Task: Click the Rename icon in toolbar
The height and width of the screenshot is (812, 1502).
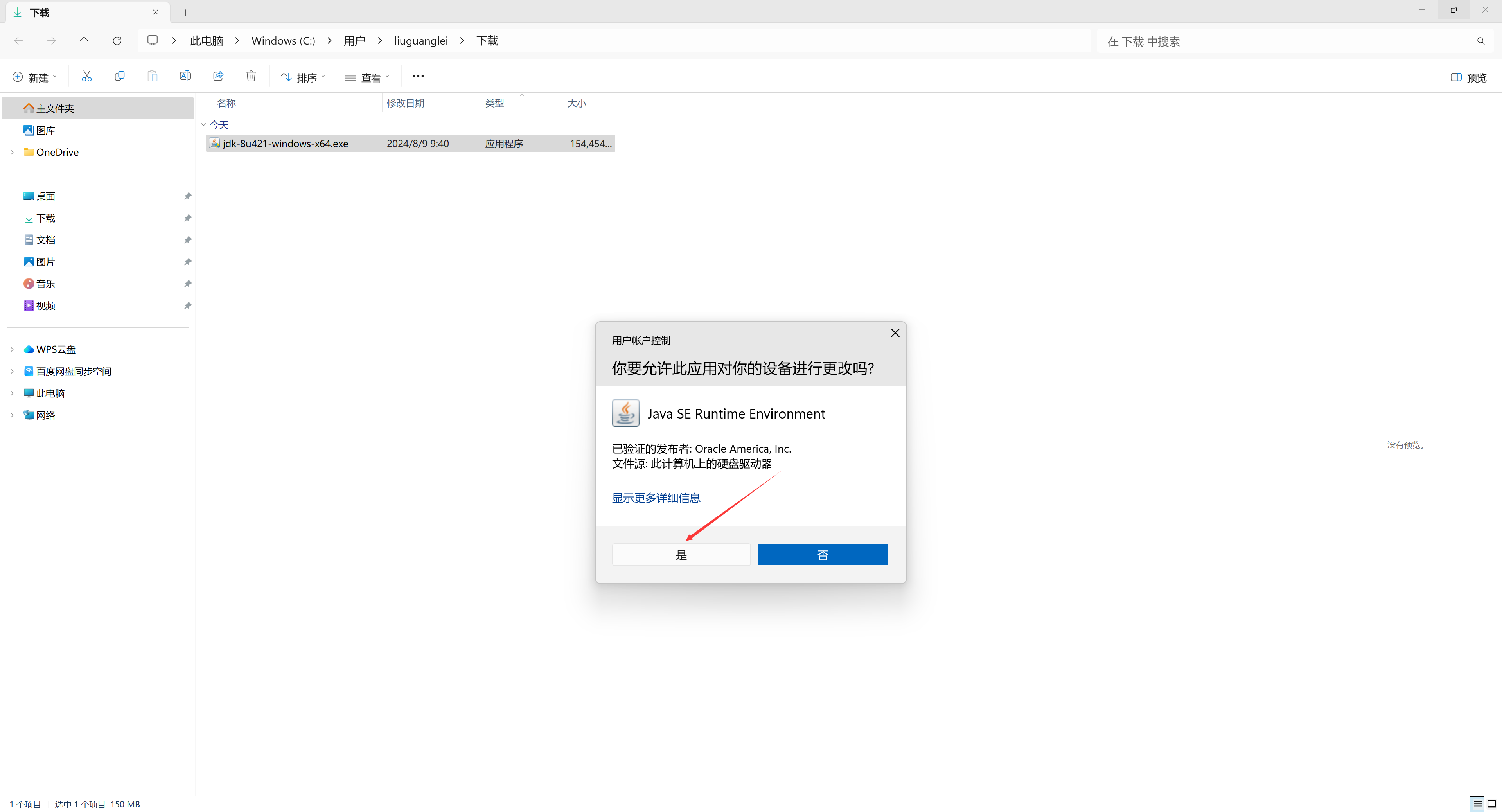Action: (x=185, y=76)
